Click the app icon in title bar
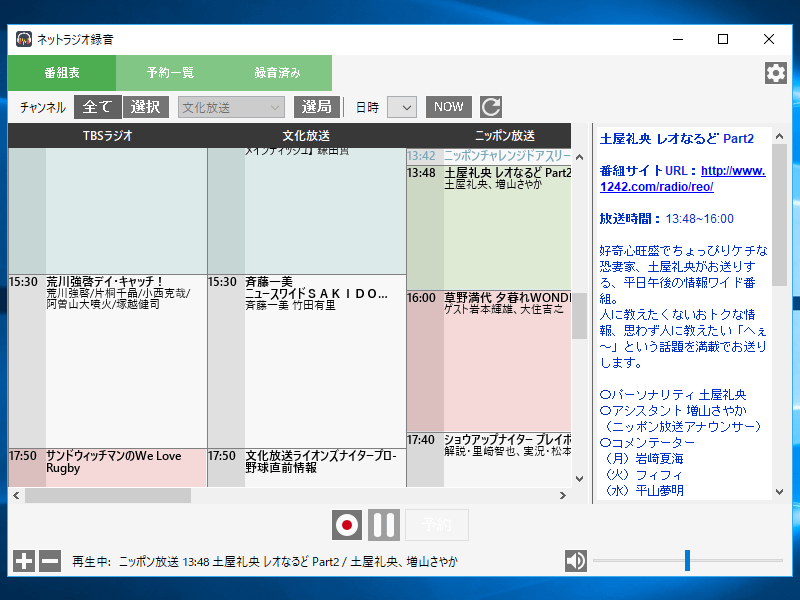Screen dimensions: 800x600 pos(23,39)
